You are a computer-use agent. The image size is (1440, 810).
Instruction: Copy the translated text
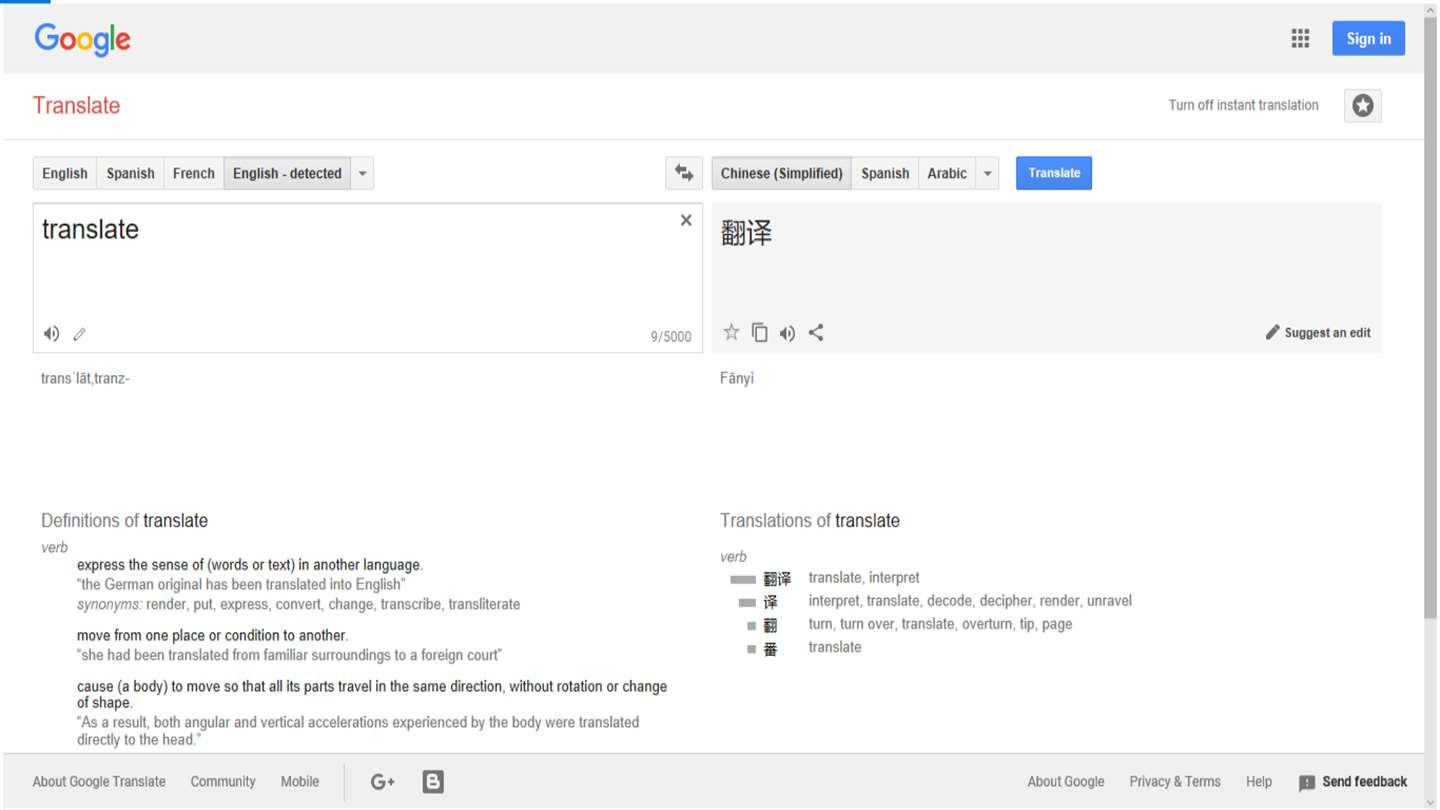[x=760, y=333]
